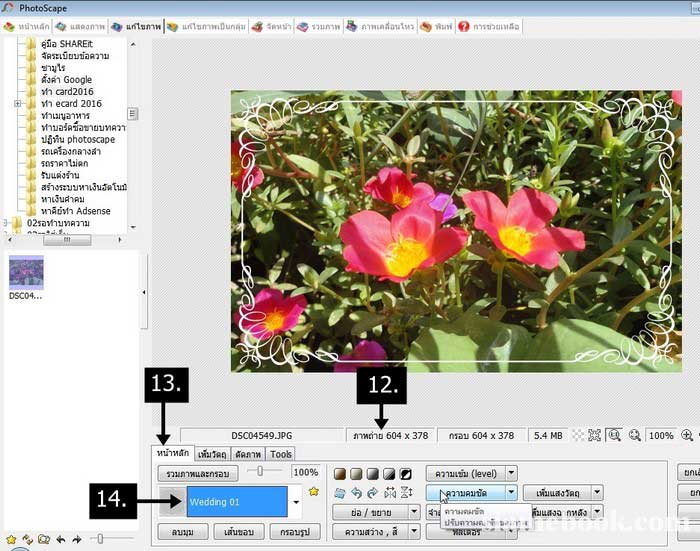Open the Tools tab
The width and height of the screenshot is (700, 551).
pyautogui.click(x=281, y=454)
